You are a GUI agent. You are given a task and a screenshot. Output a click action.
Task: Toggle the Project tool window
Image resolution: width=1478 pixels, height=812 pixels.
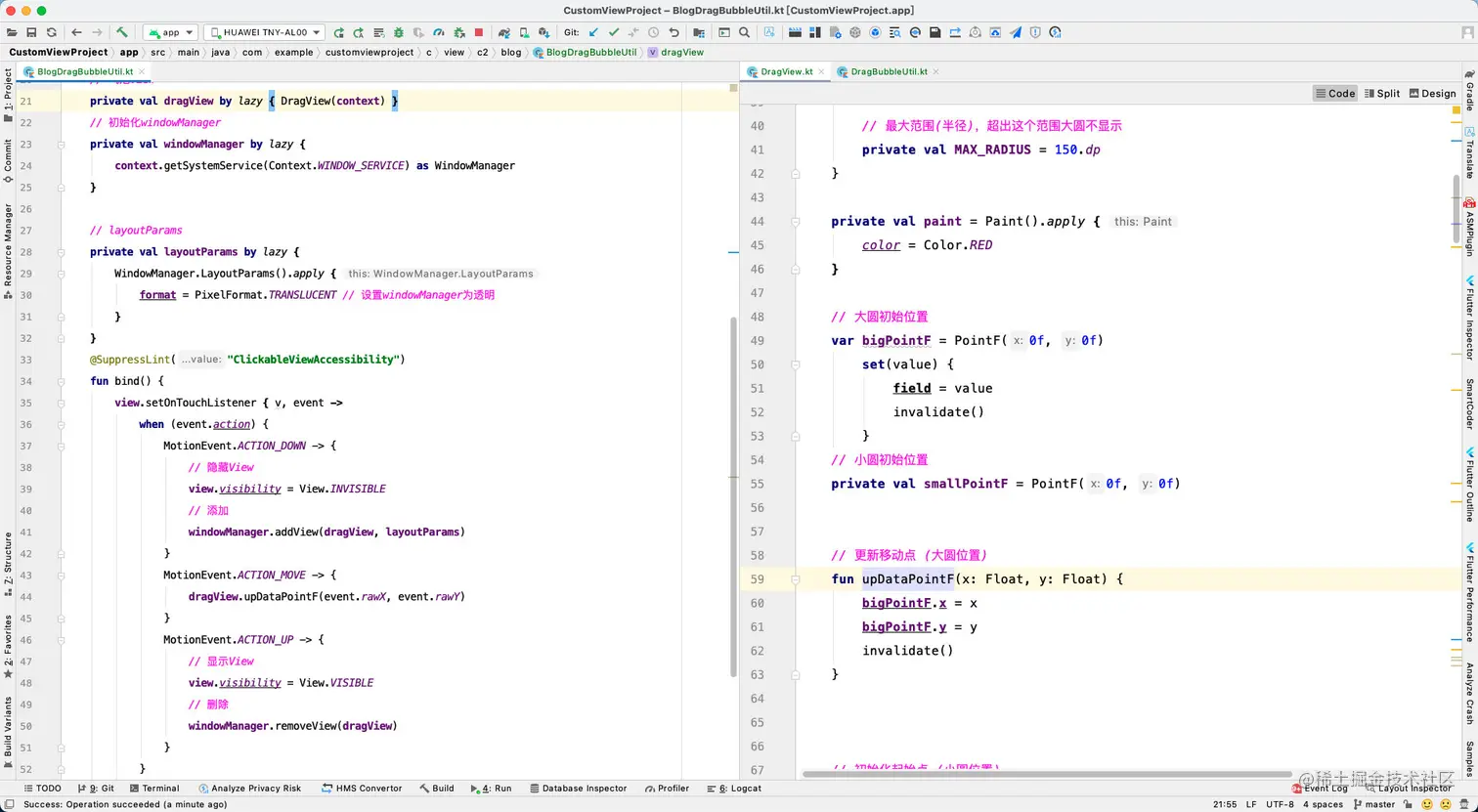tap(8, 95)
